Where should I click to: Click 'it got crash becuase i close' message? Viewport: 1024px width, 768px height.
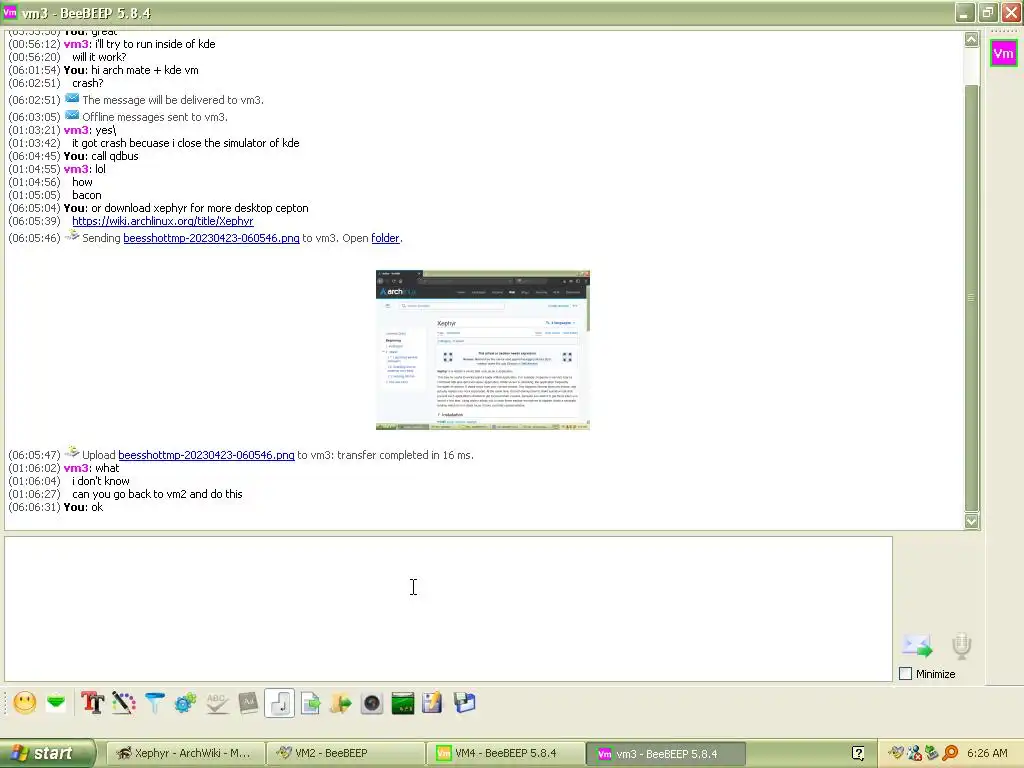pyautogui.click(x=185, y=142)
